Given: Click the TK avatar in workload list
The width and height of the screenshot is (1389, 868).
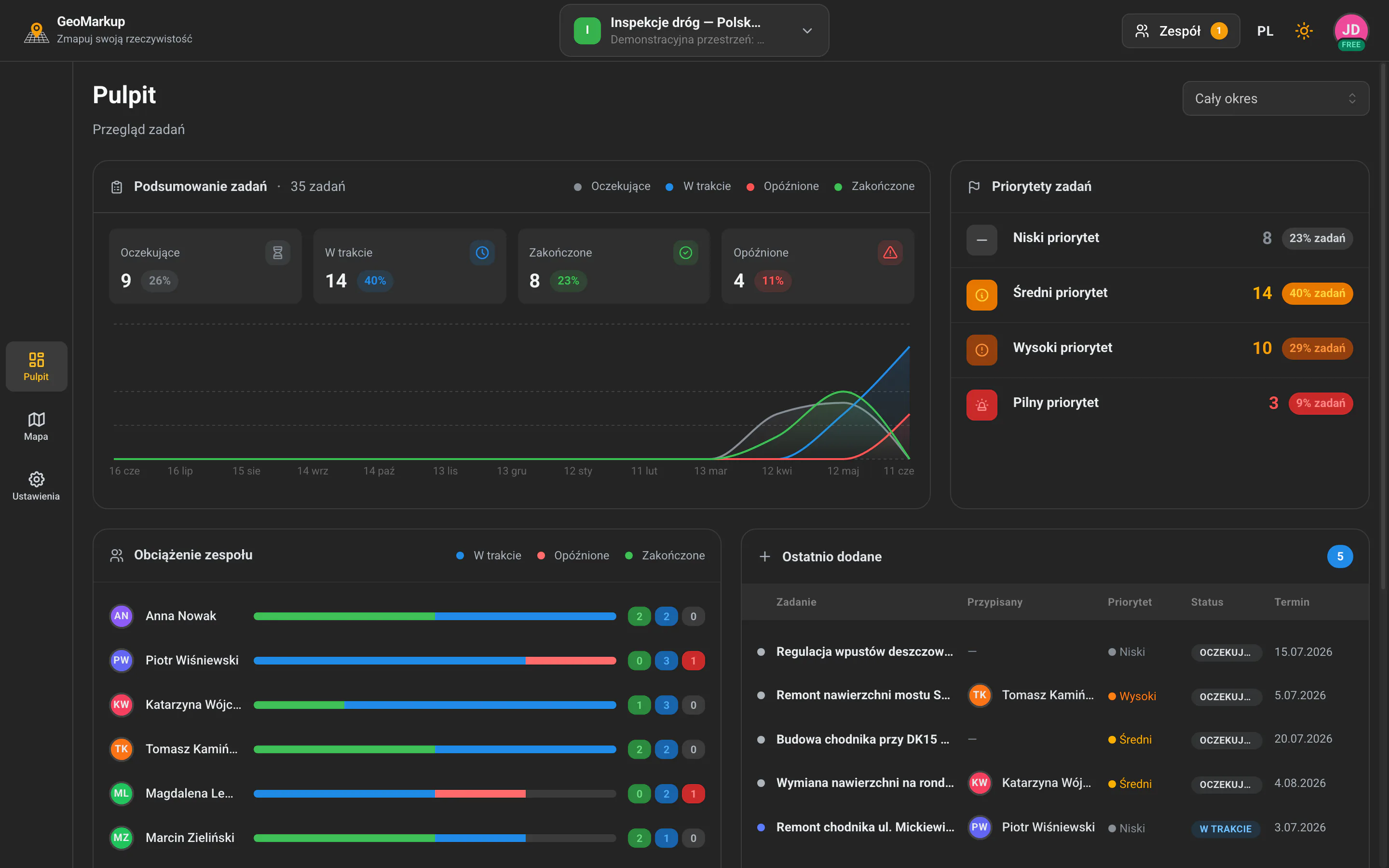Looking at the screenshot, I should (121, 749).
